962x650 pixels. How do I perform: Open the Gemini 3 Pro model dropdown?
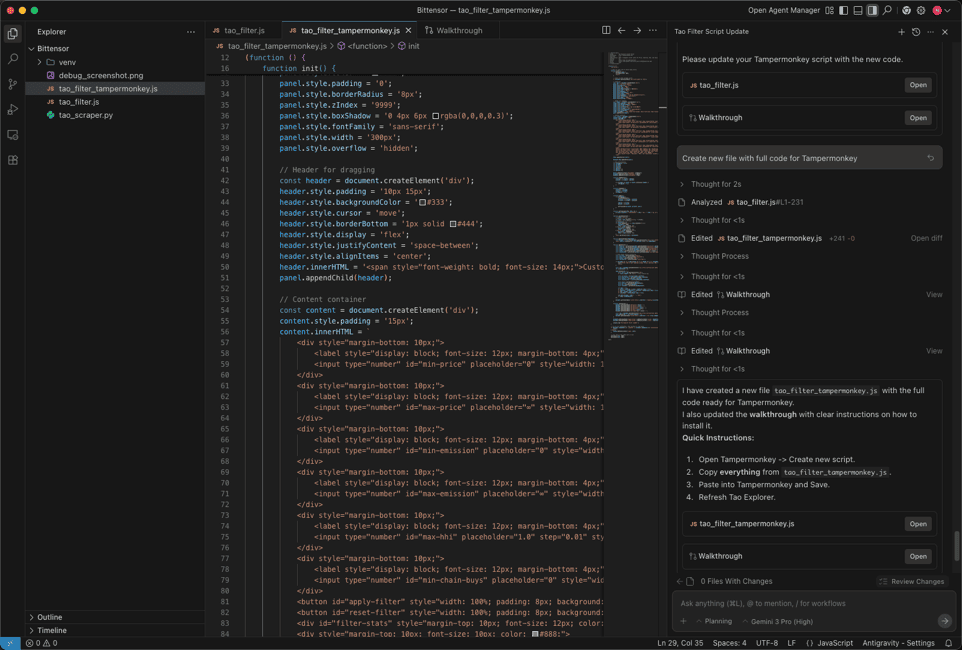point(777,621)
